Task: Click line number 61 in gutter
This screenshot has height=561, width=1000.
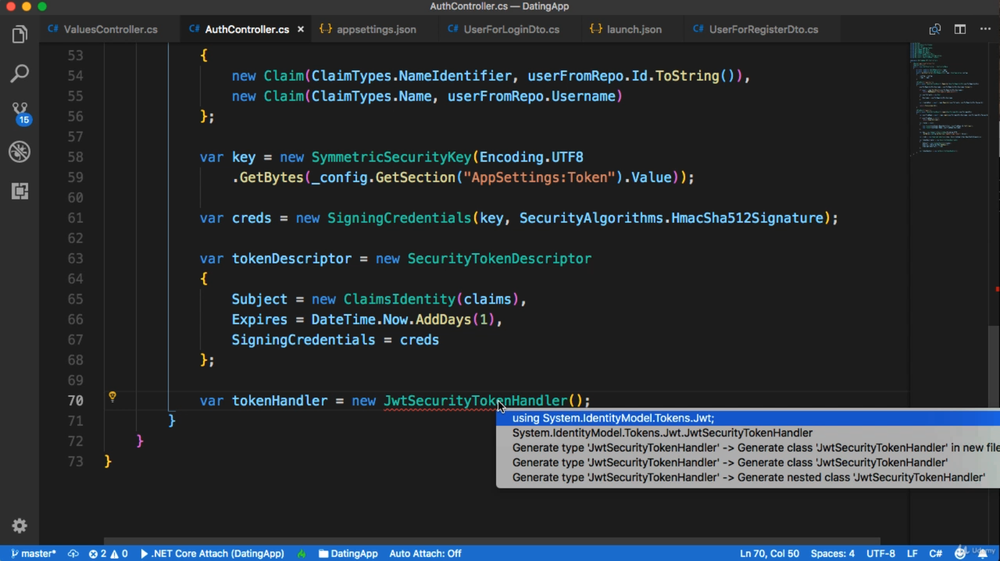Action: pos(75,218)
